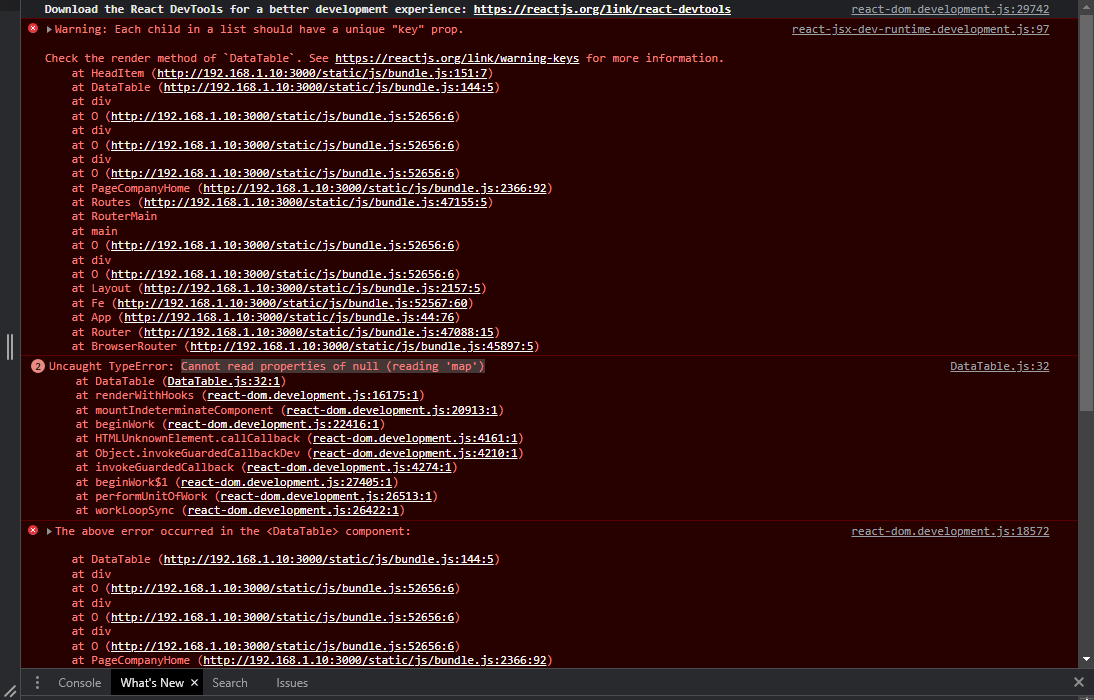This screenshot has width=1094, height=700.
Task: Open workLoopSync react-dom.development.js:26422:1 link
Action: point(293,510)
